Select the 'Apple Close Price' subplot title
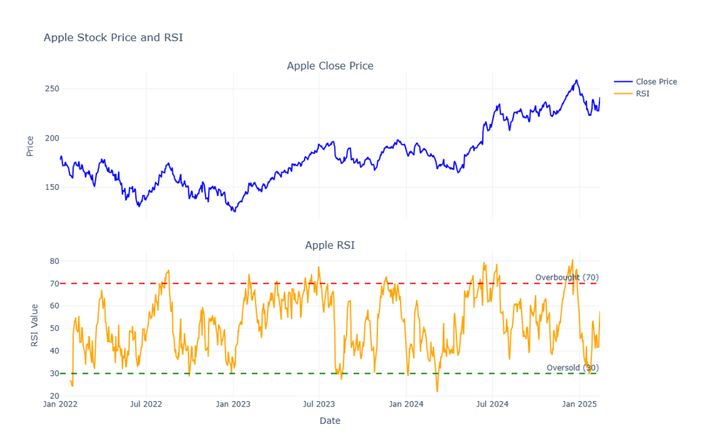The height and width of the screenshot is (446, 720). pyautogui.click(x=330, y=66)
